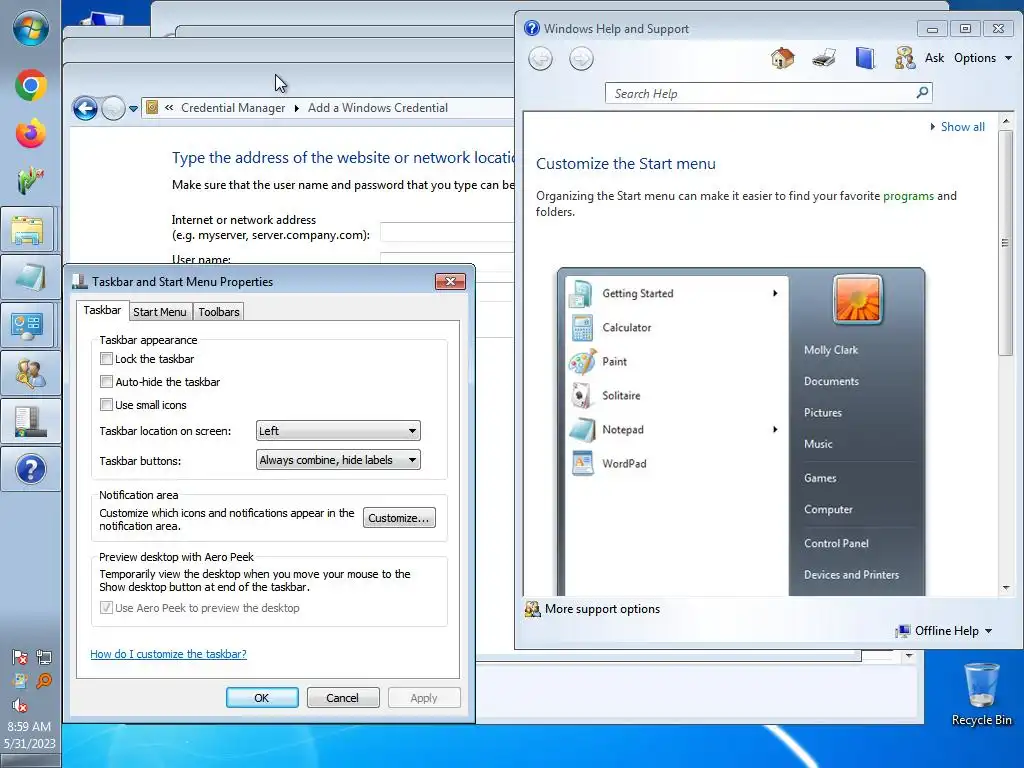Expand the breadcrumb double-chevron in address bar
1024x768 pixels.
pyautogui.click(x=169, y=108)
